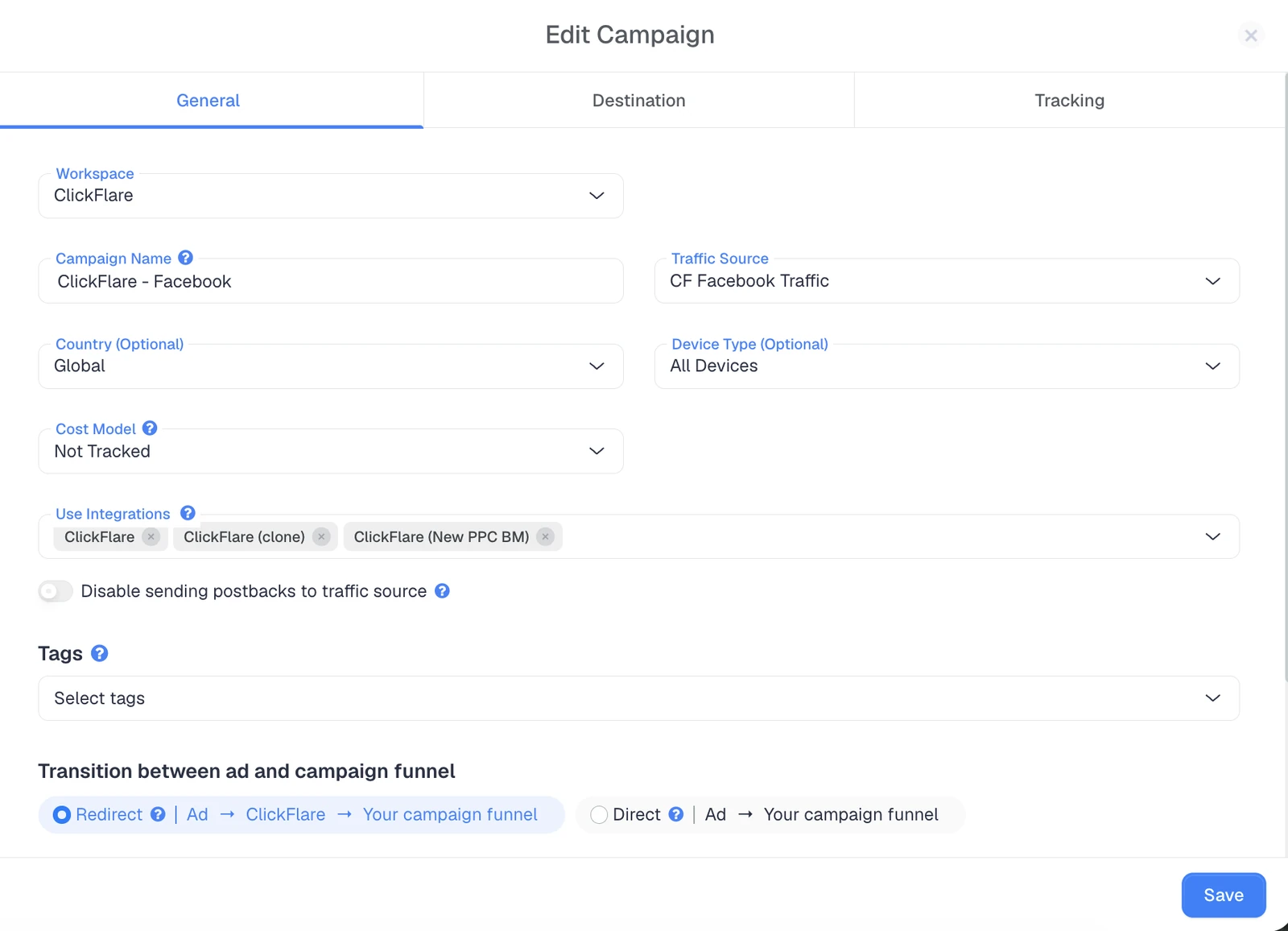Click the Redirect option help icon
1288x931 pixels.
(x=158, y=814)
